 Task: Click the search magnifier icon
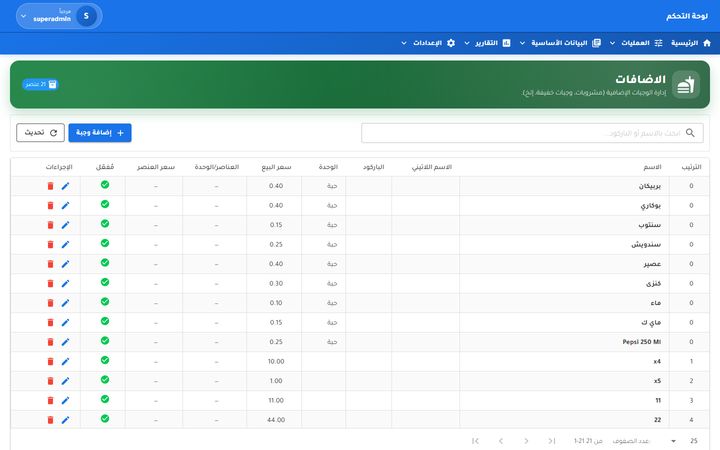click(x=690, y=133)
